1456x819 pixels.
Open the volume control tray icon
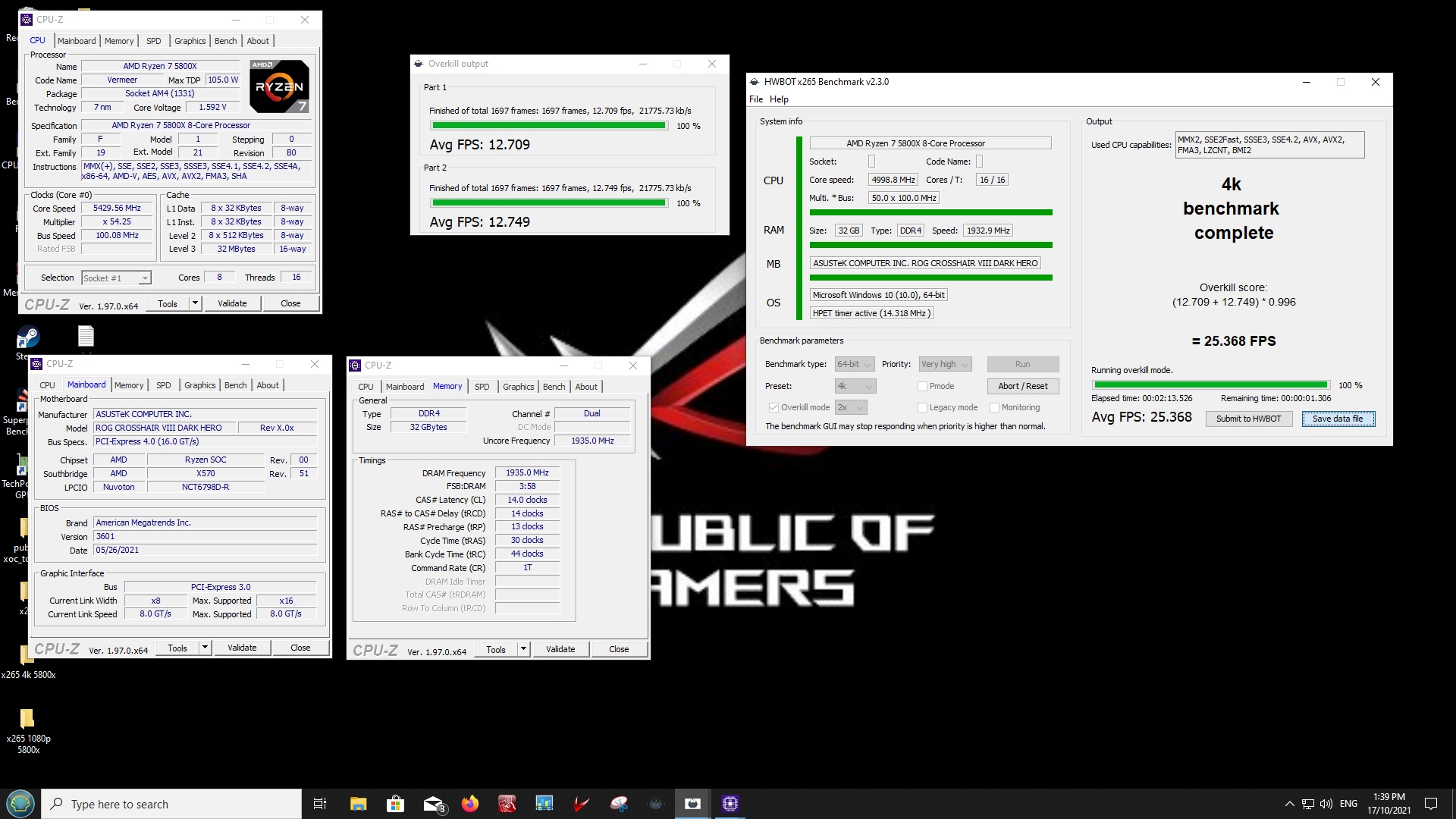1326,804
